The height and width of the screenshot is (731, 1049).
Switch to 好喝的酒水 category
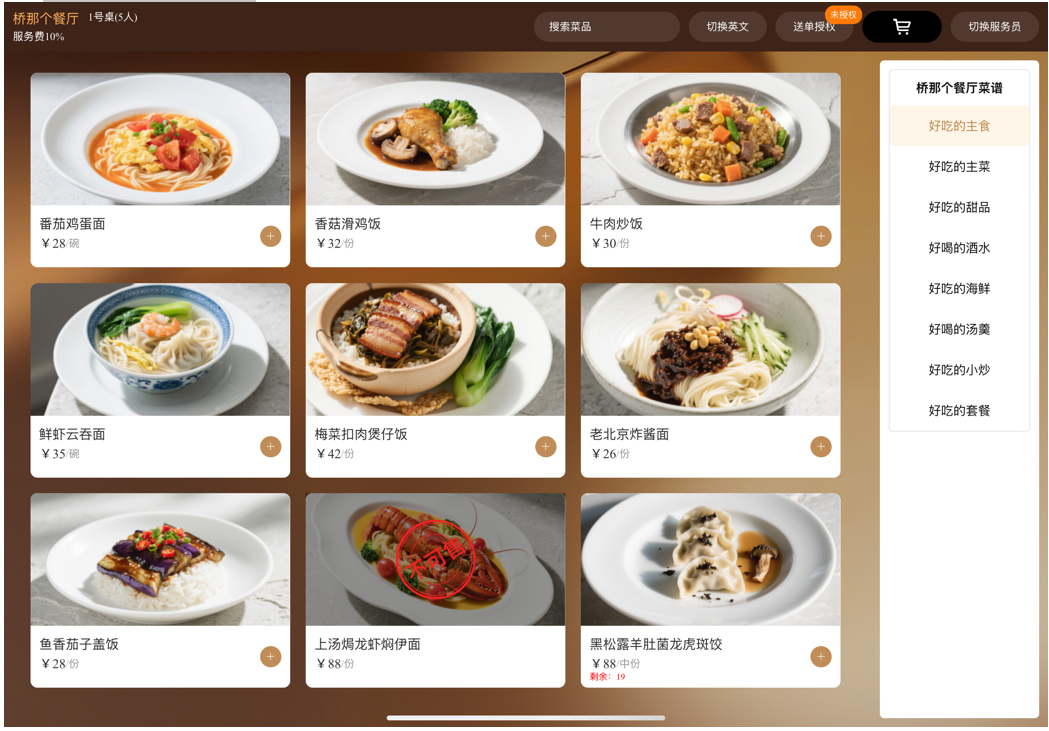coord(959,248)
